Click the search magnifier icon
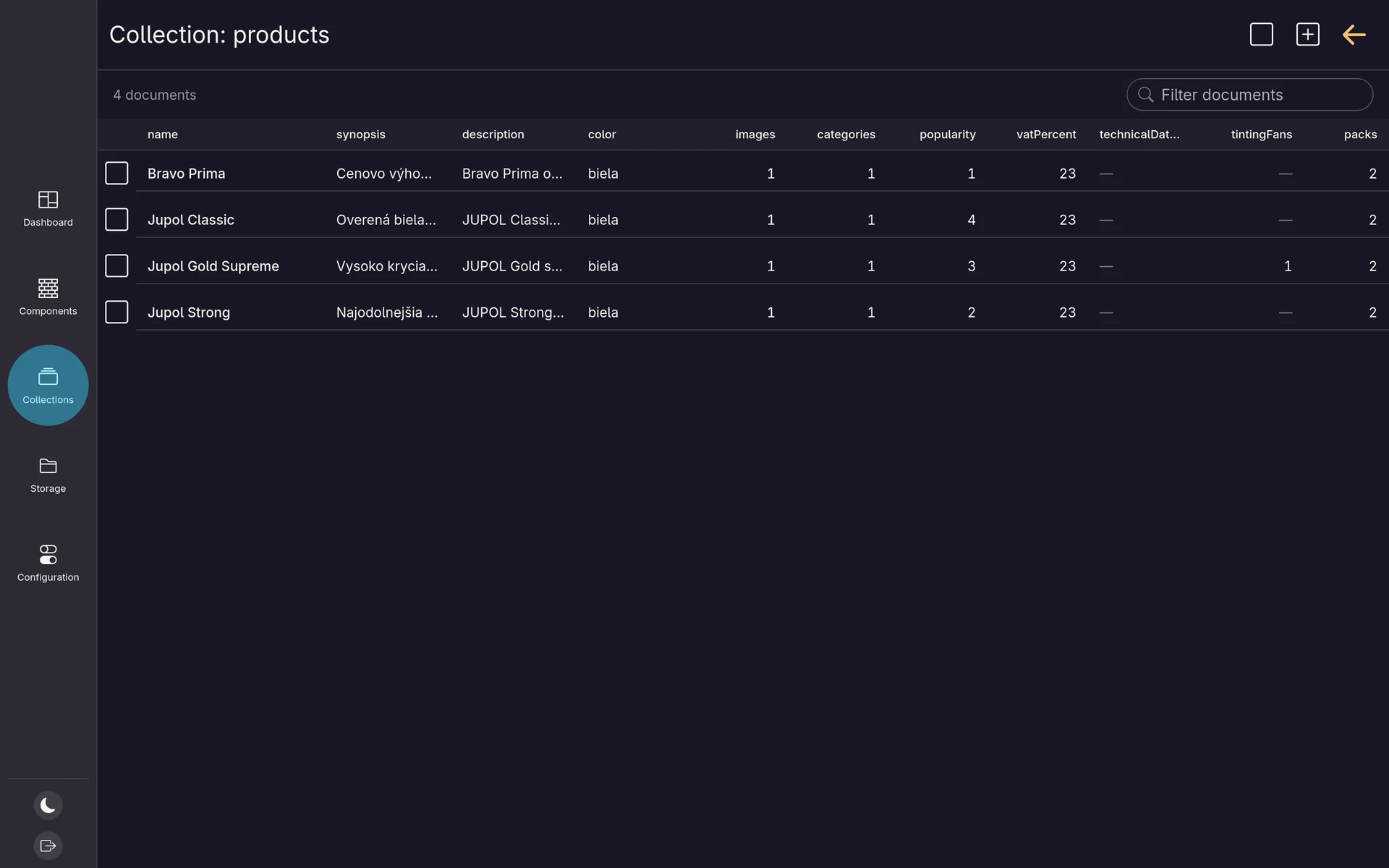 point(1145,95)
